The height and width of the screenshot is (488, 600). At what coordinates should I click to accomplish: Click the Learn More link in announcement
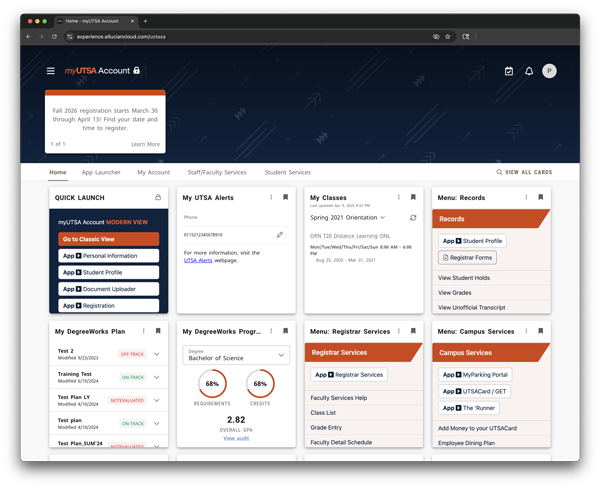(x=145, y=144)
